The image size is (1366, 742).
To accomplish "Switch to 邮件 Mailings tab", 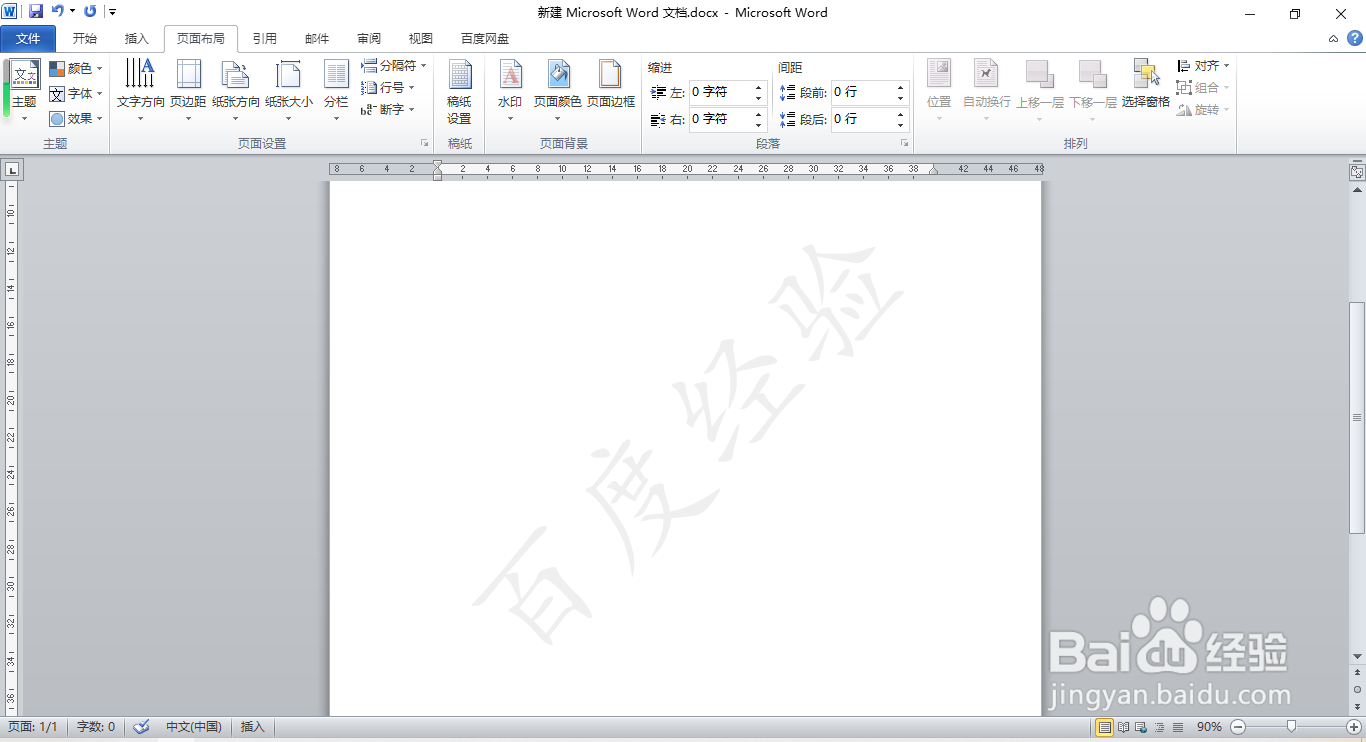I will point(317,39).
